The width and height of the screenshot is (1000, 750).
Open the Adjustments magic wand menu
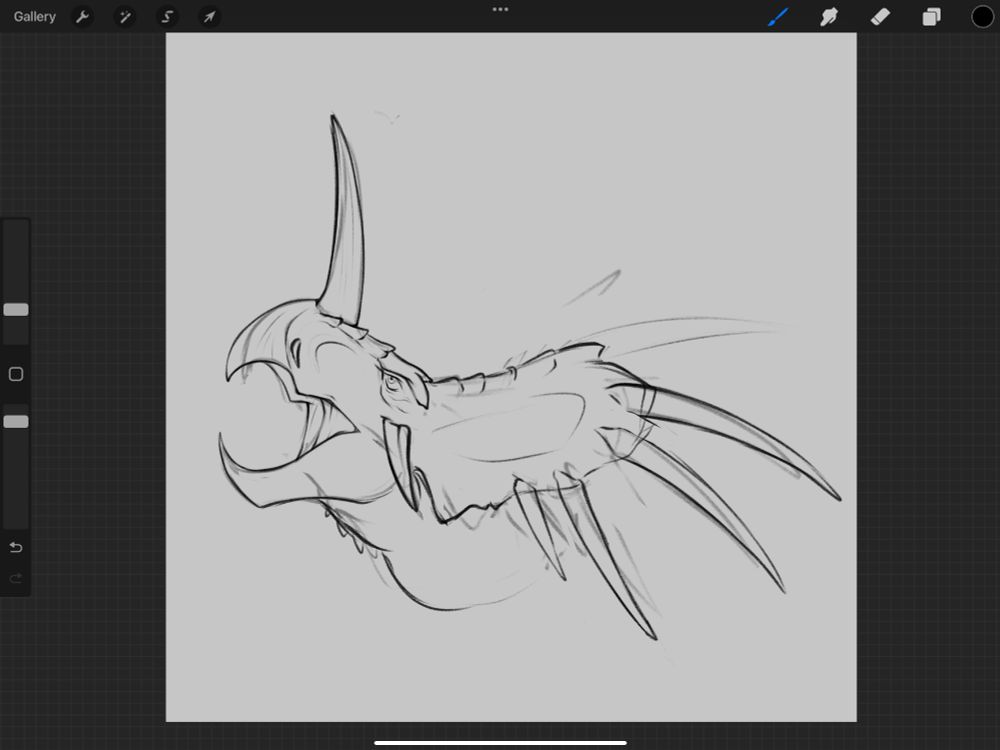(x=124, y=17)
